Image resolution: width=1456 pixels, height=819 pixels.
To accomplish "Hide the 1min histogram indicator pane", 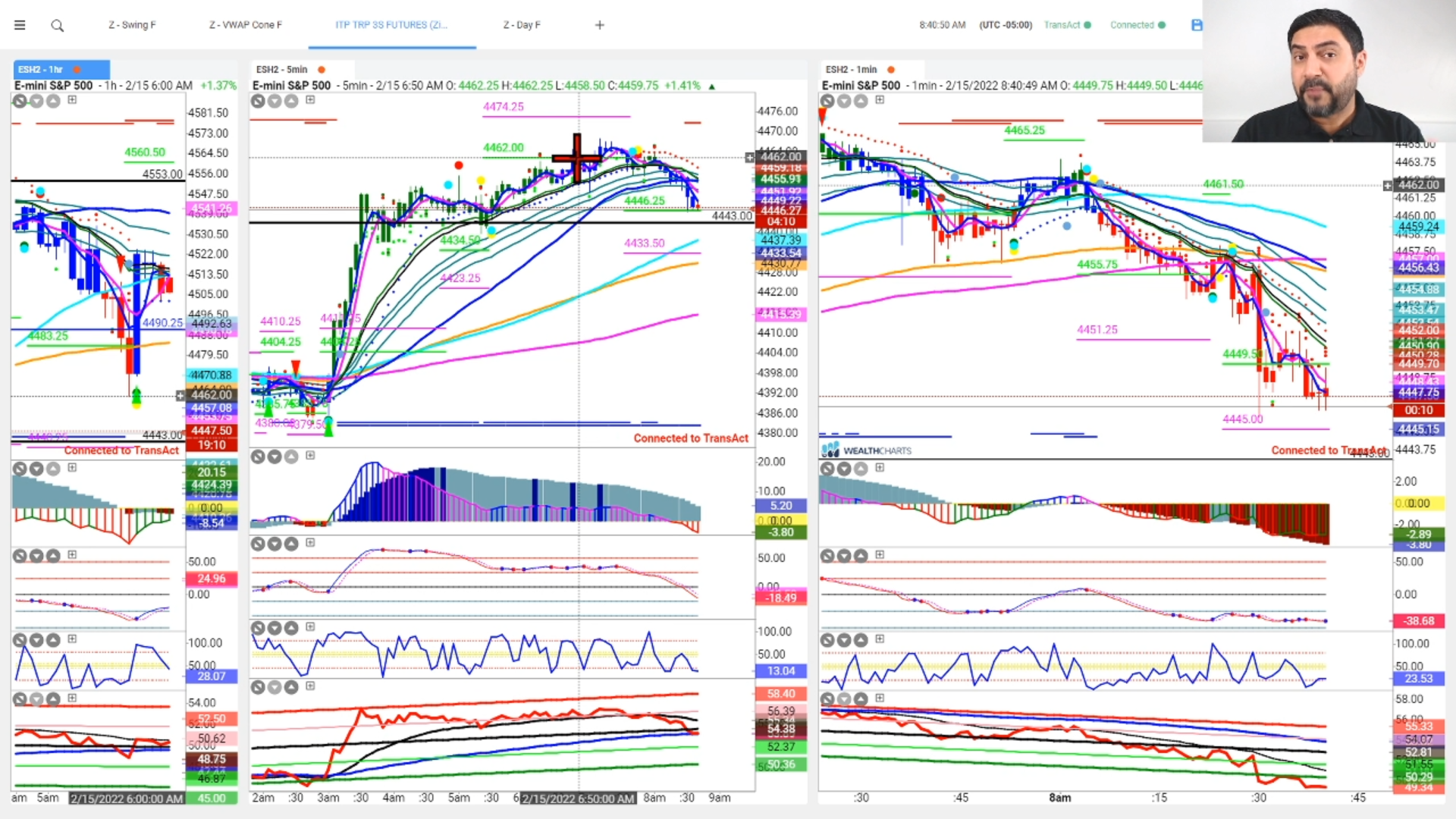I will (827, 469).
